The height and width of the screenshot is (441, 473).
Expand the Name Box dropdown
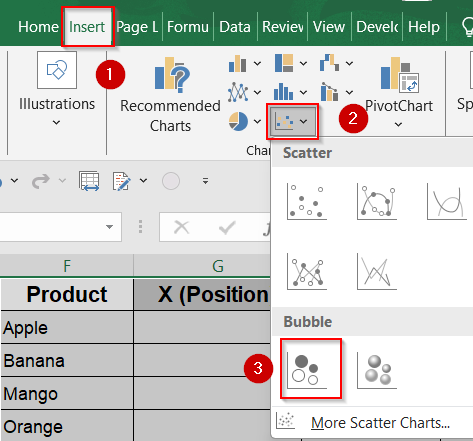point(109,227)
